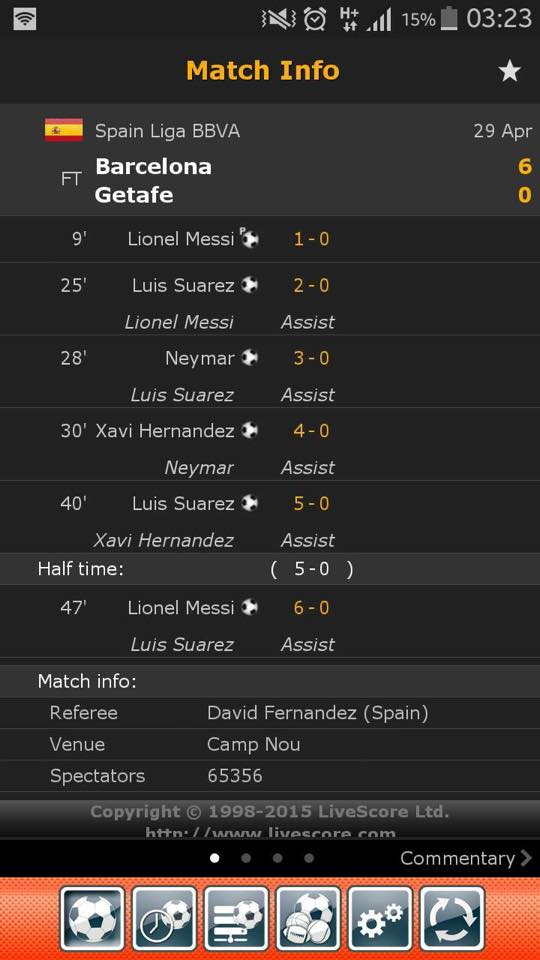Select the fourth page indicator dot
The height and width of the screenshot is (960, 540).
309,858
